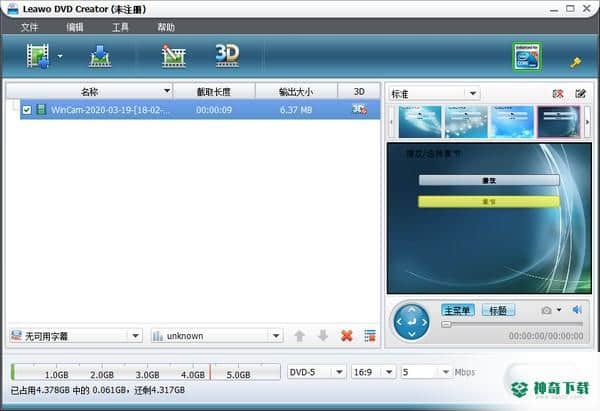Click the 3D icon in WinCam row
Viewport: 600px width, 411px height.
click(359, 110)
